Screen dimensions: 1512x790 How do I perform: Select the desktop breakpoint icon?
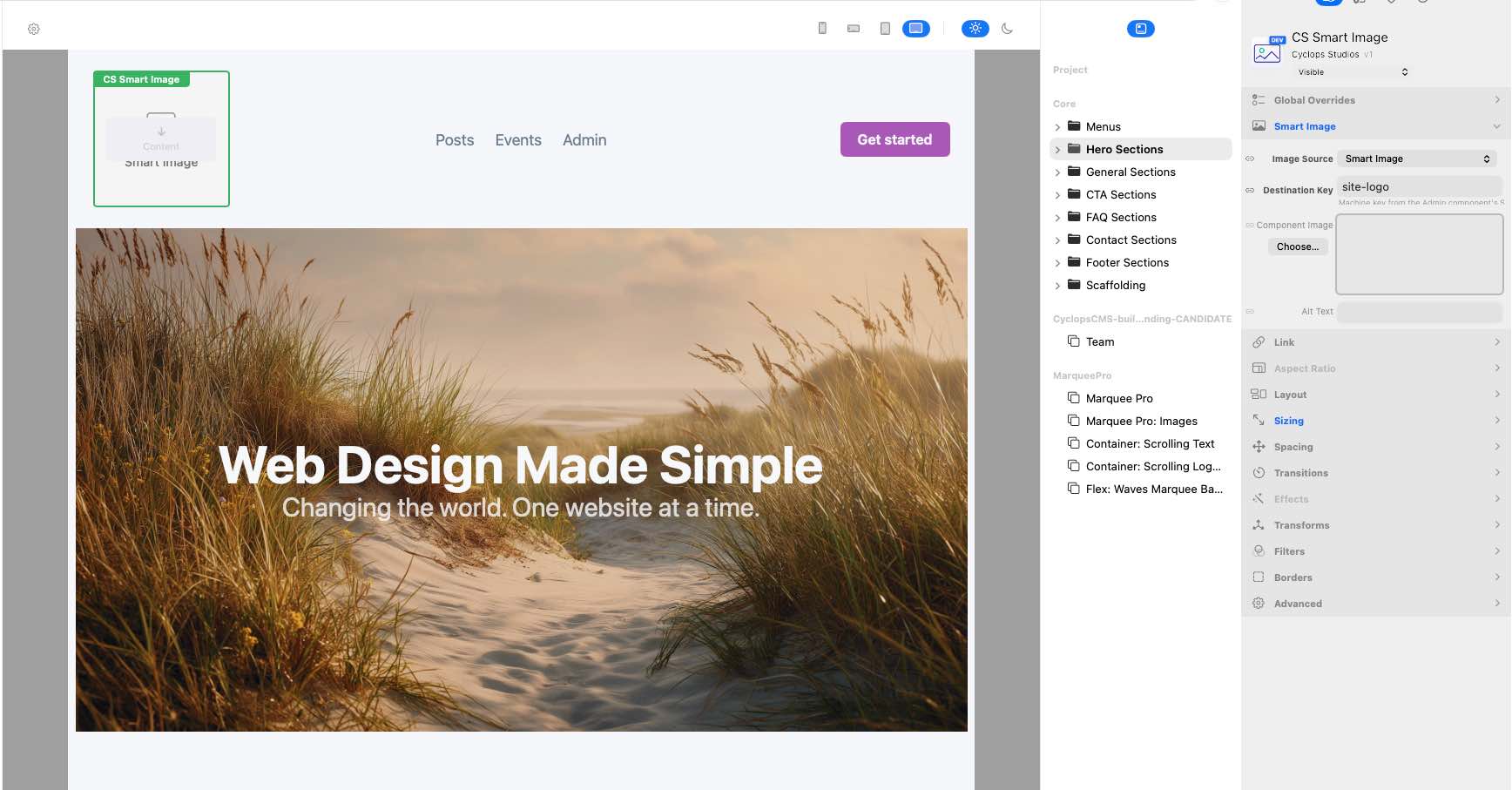click(x=916, y=29)
